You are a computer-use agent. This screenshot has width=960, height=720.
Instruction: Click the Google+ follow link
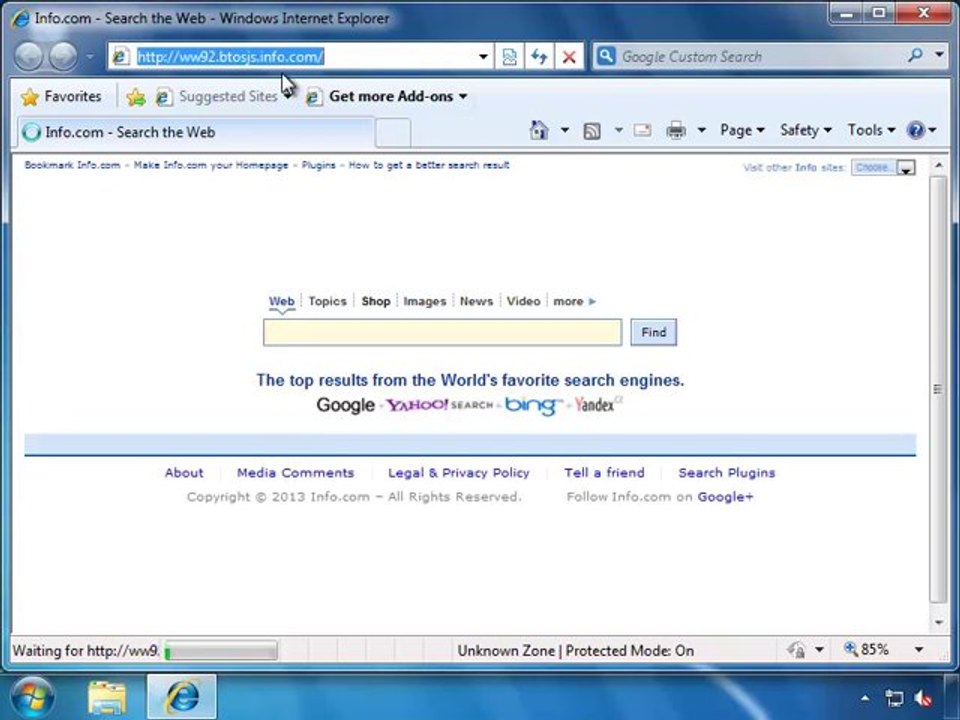[726, 497]
